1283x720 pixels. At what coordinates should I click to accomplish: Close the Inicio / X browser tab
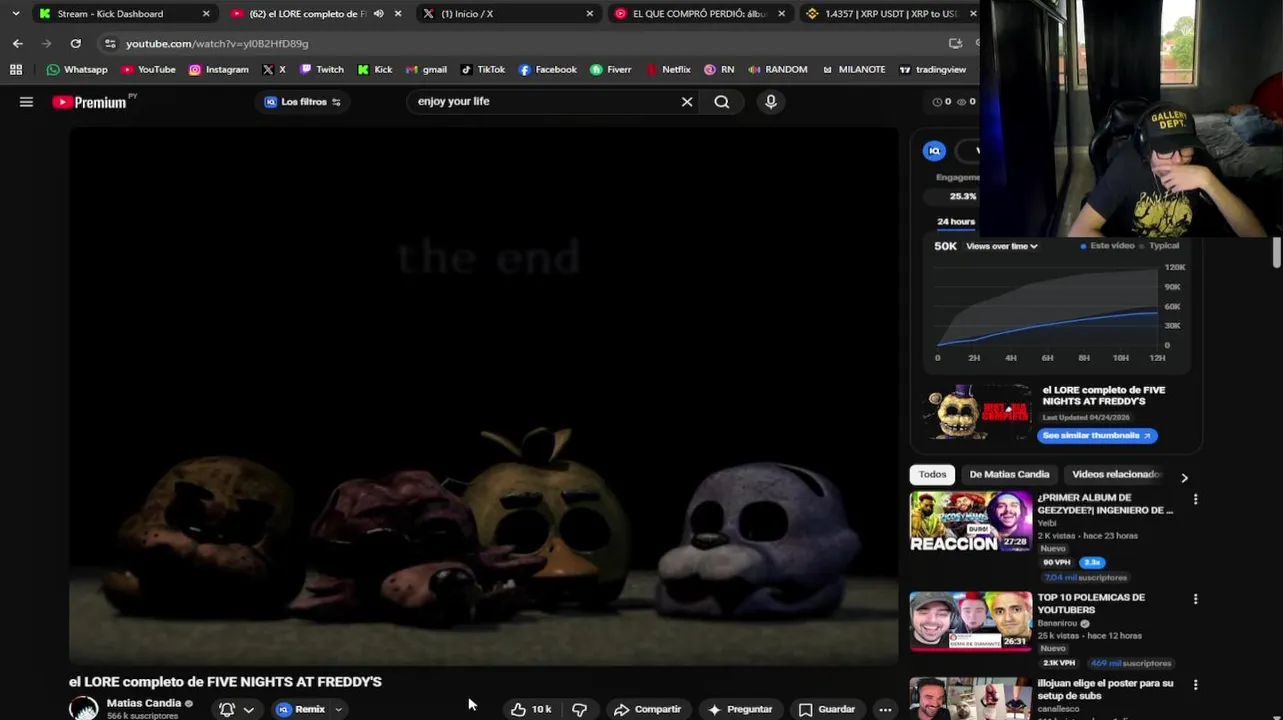click(x=590, y=14)
